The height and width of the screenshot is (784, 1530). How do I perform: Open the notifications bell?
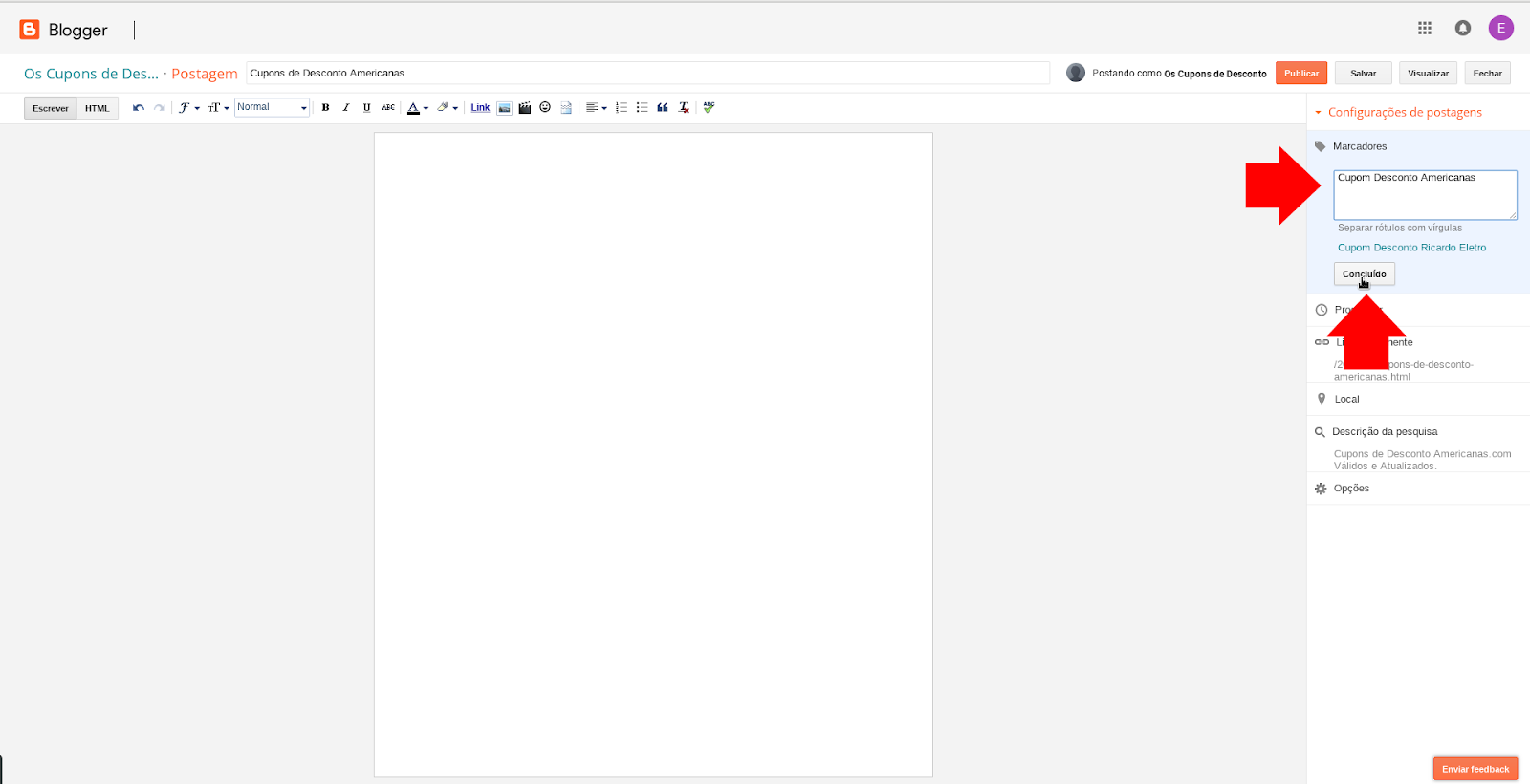(1463, 28)
